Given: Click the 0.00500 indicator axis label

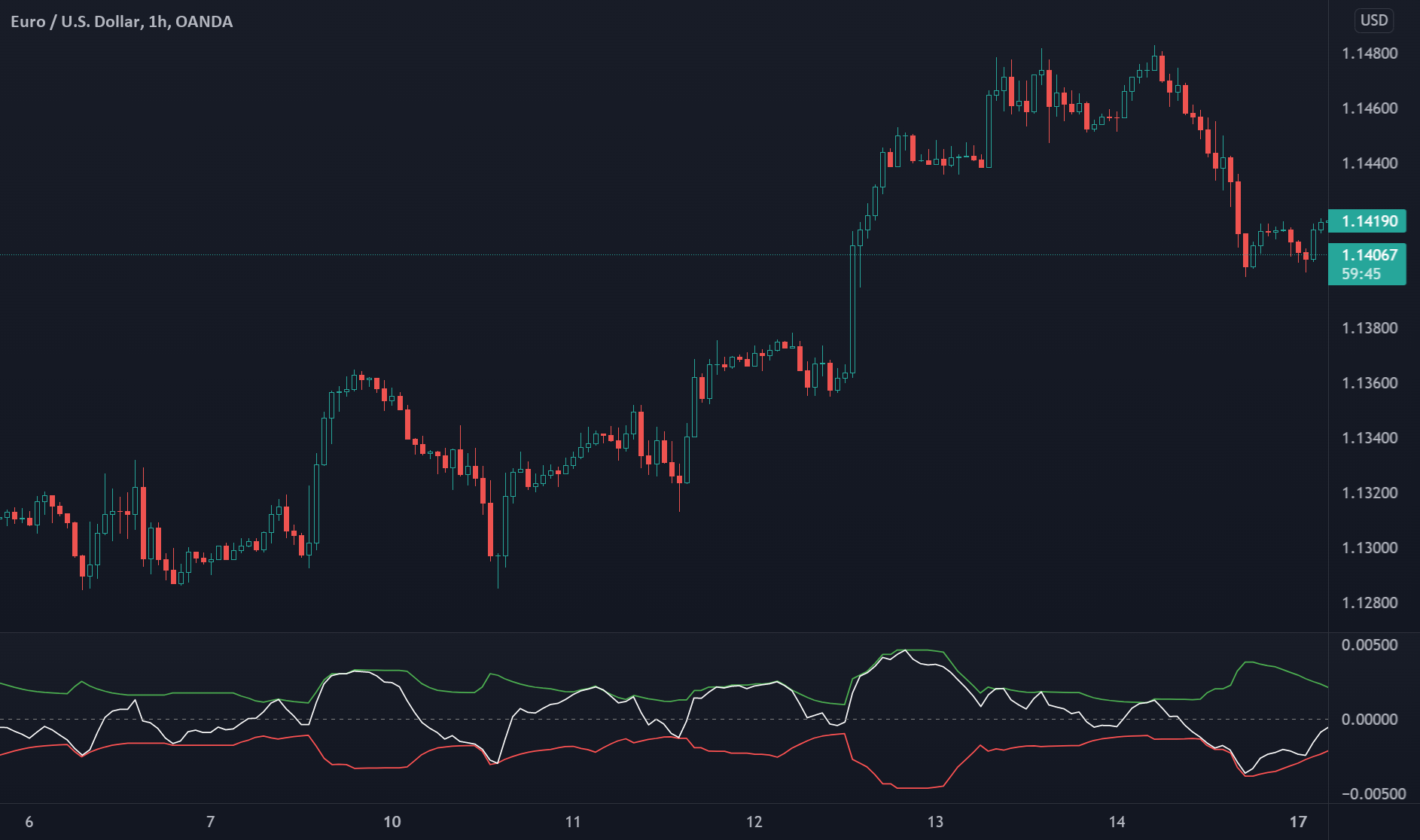Looking at the screenshot, I should [x=1370, y=645].
